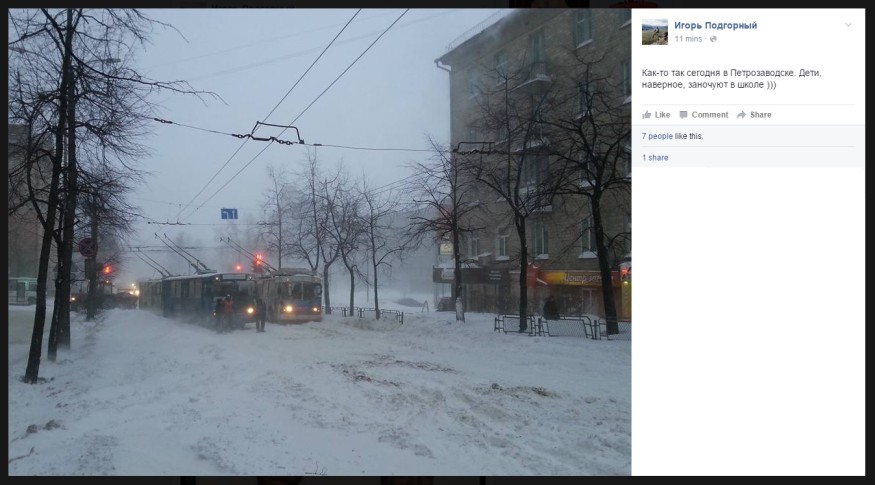Click the Share text button
Image resolution: width=875 pixels, height=485 pixels.
[761, 114]
